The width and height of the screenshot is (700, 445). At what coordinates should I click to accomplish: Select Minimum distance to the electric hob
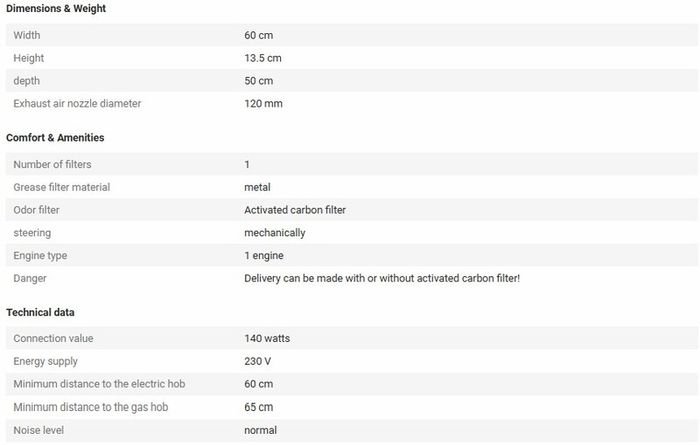(x=99, y=384)
